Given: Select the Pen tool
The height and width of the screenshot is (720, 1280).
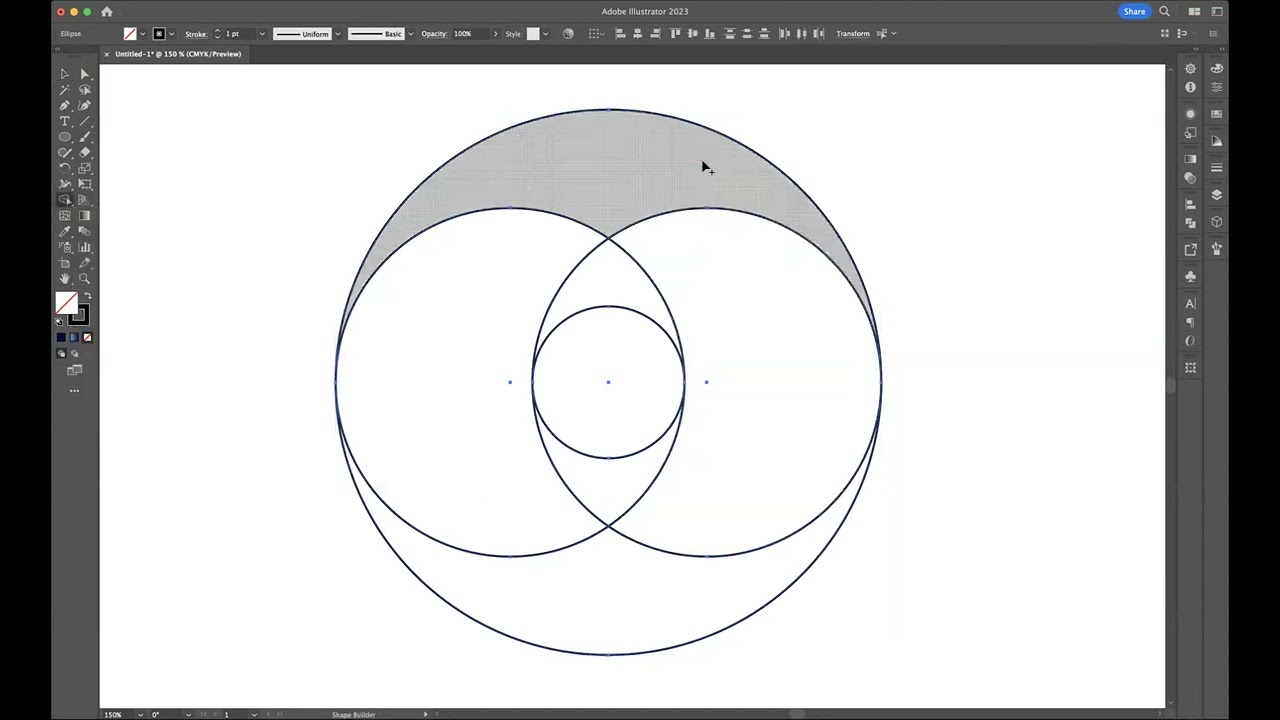Looking at the screenshot, I should pos(65,105).
